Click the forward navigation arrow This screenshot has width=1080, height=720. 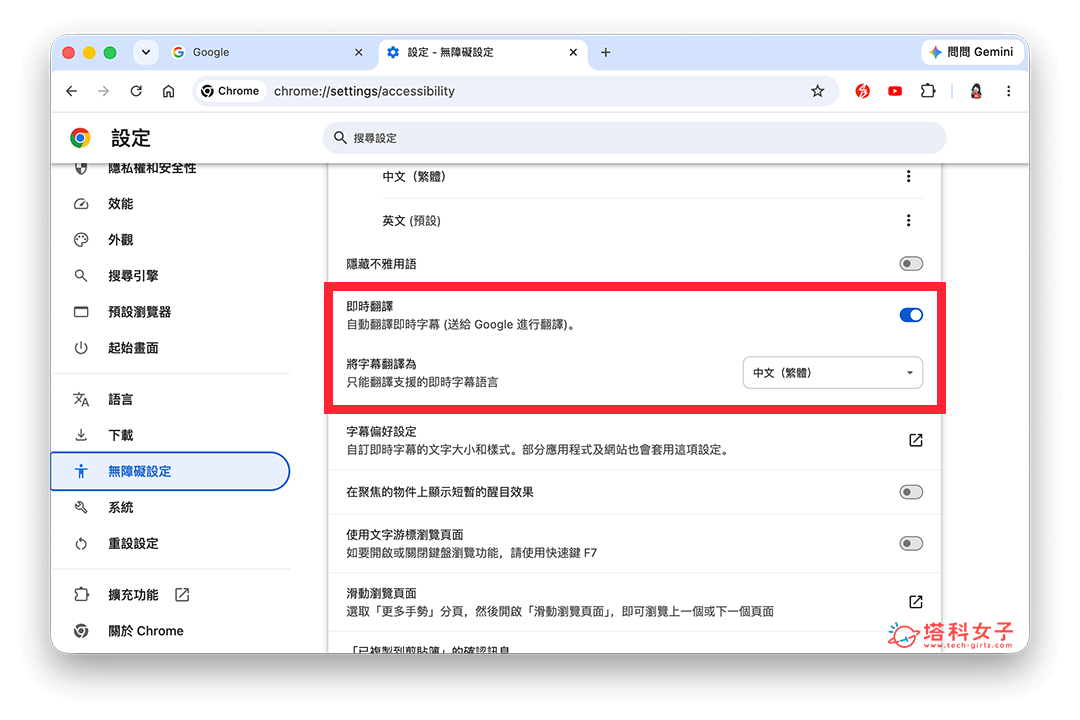(103, 91)
